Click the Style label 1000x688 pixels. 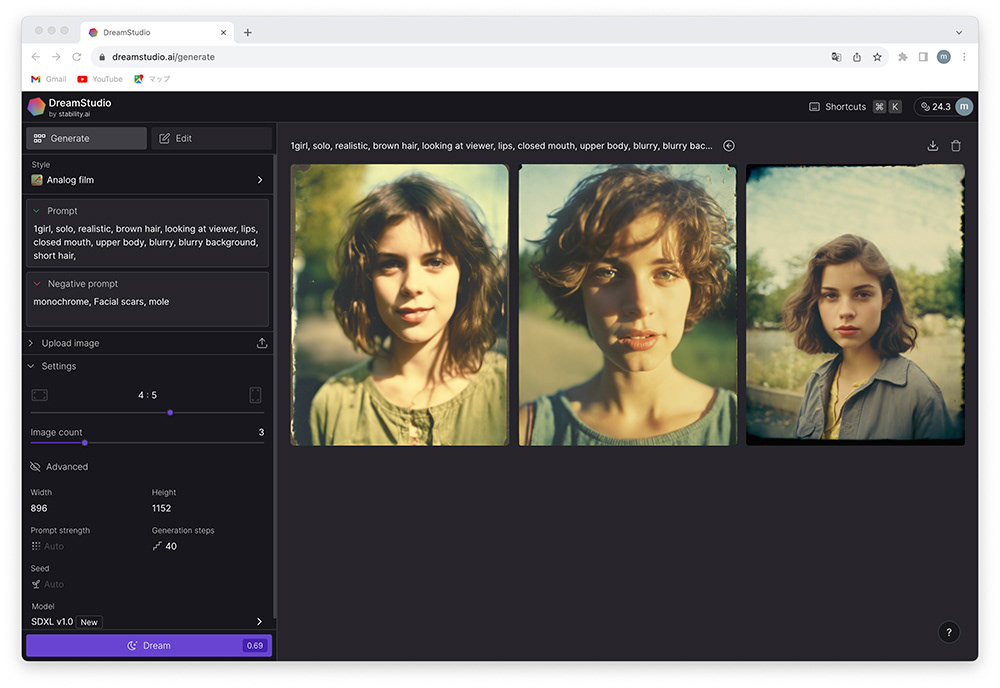coord(41,165)
